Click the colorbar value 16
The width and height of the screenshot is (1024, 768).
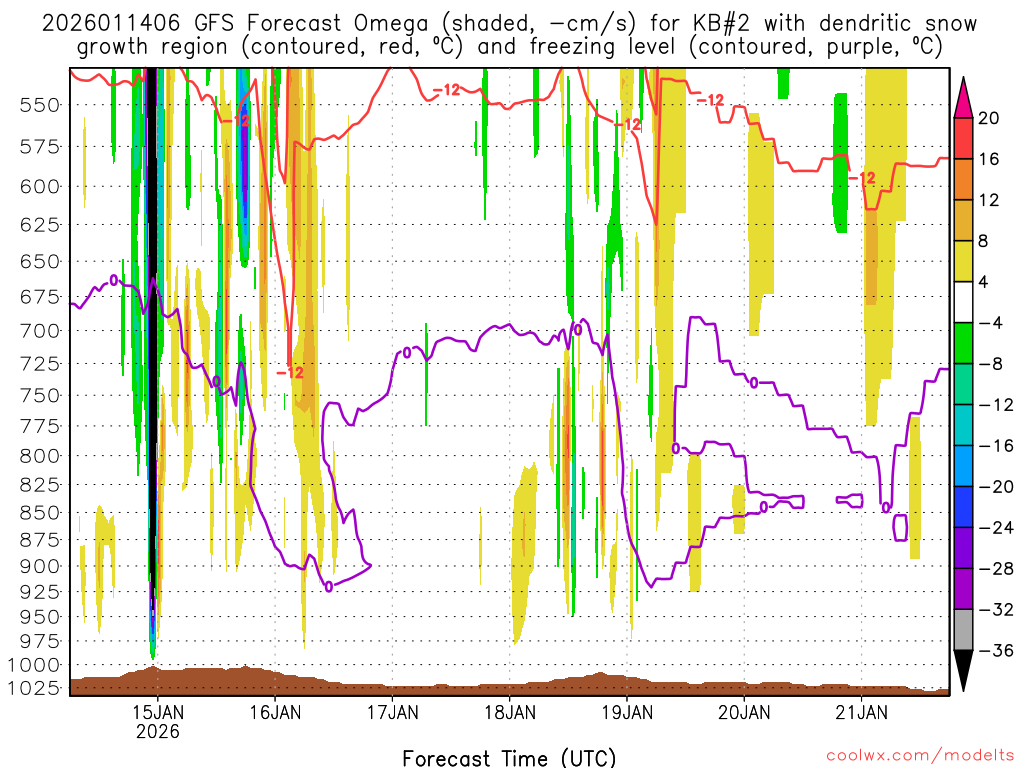[x=989, y=159]
